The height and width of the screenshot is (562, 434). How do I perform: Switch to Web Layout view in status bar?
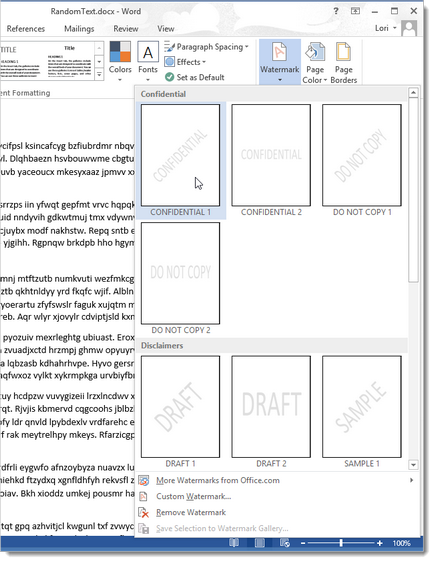[x=285, y=543]
